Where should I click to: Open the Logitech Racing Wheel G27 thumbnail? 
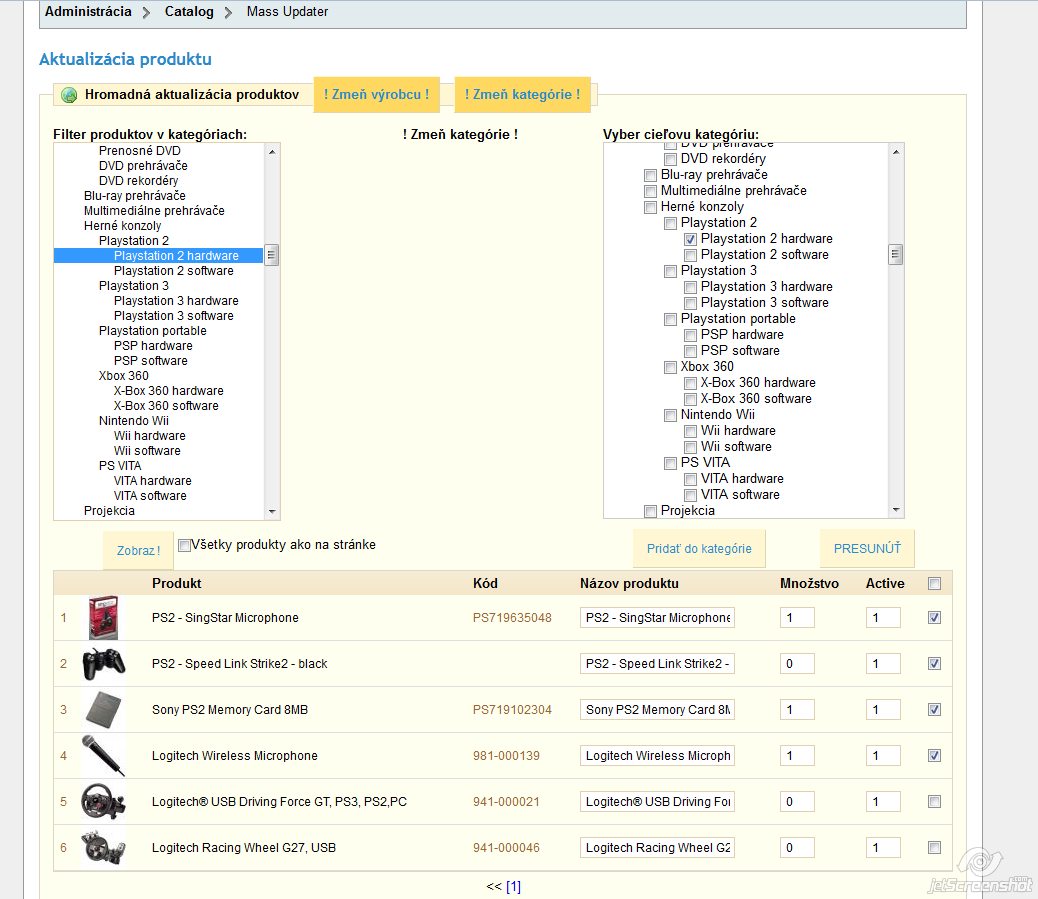[x=103, y=847]
